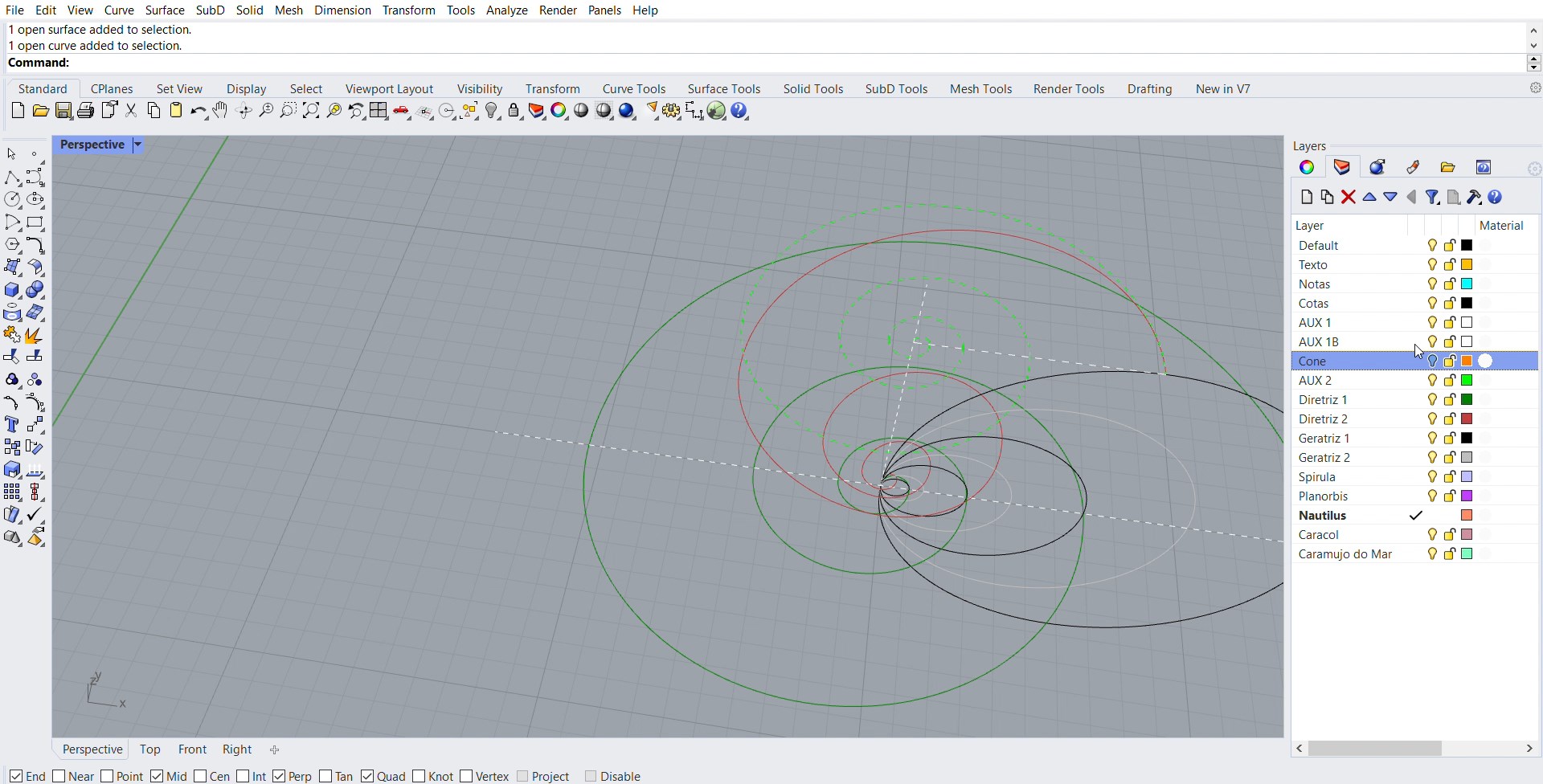1543x784 pixels.
Task: Click the Text object tool icon
Action: pyautogui.click(x=12, y=425)
